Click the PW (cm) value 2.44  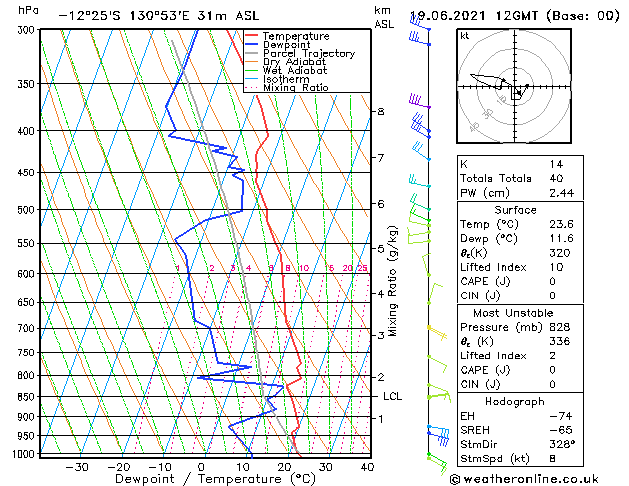562,193
